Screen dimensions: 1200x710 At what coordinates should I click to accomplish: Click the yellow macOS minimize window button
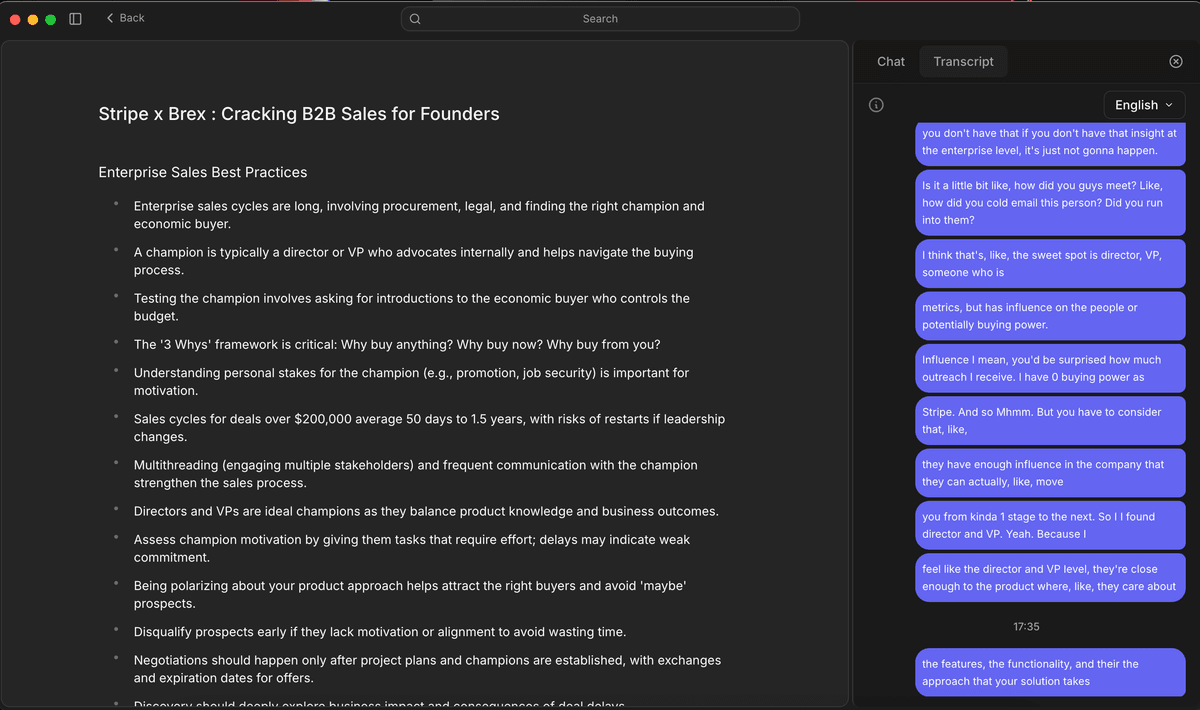pos(33,19)
